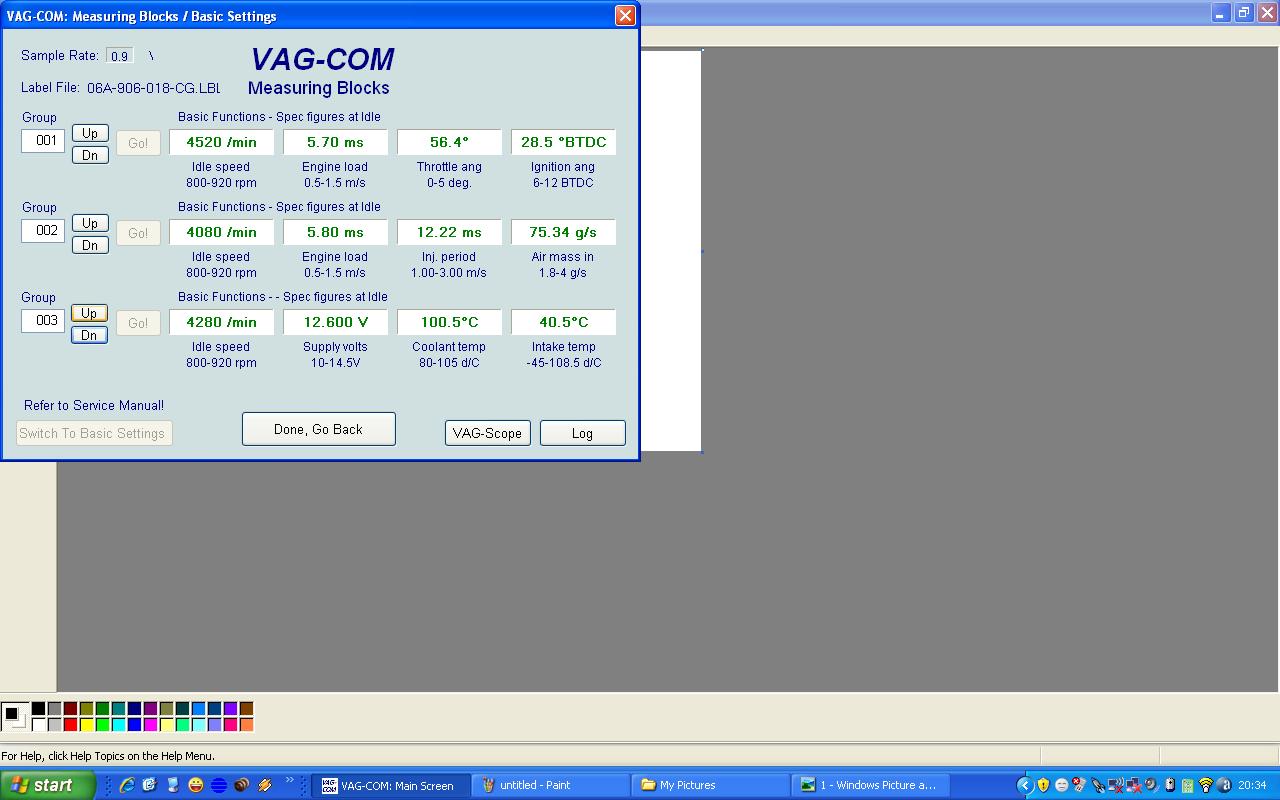Click the system clock showing 20:34

pos(1252,785)
